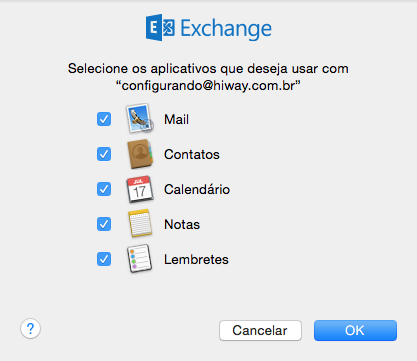This screenshot has width=417, height=361.
Task: Open help with the question mark button
Action: (x=30, y=329)
